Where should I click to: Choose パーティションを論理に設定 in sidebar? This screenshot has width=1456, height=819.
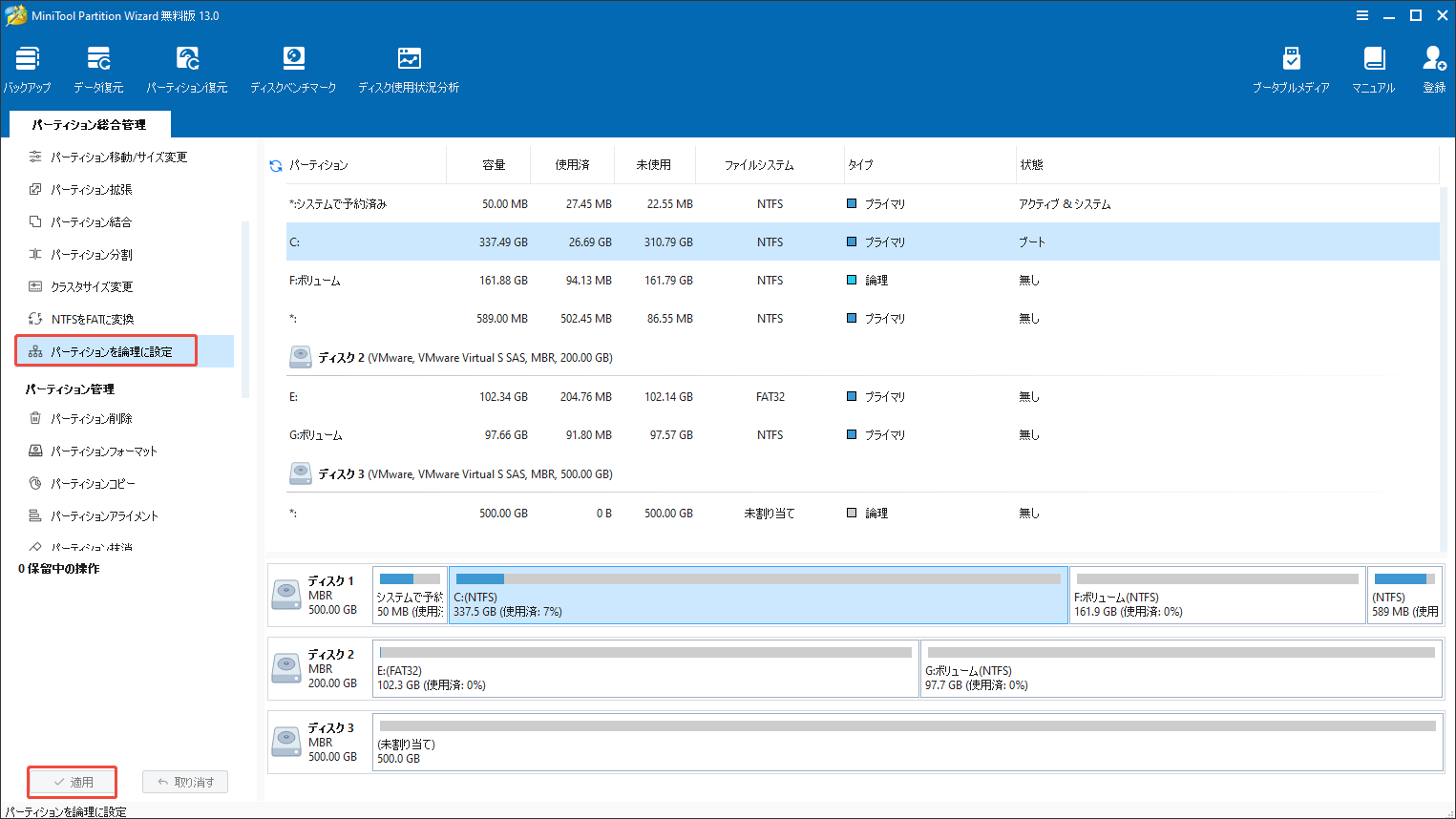point(111,351)
